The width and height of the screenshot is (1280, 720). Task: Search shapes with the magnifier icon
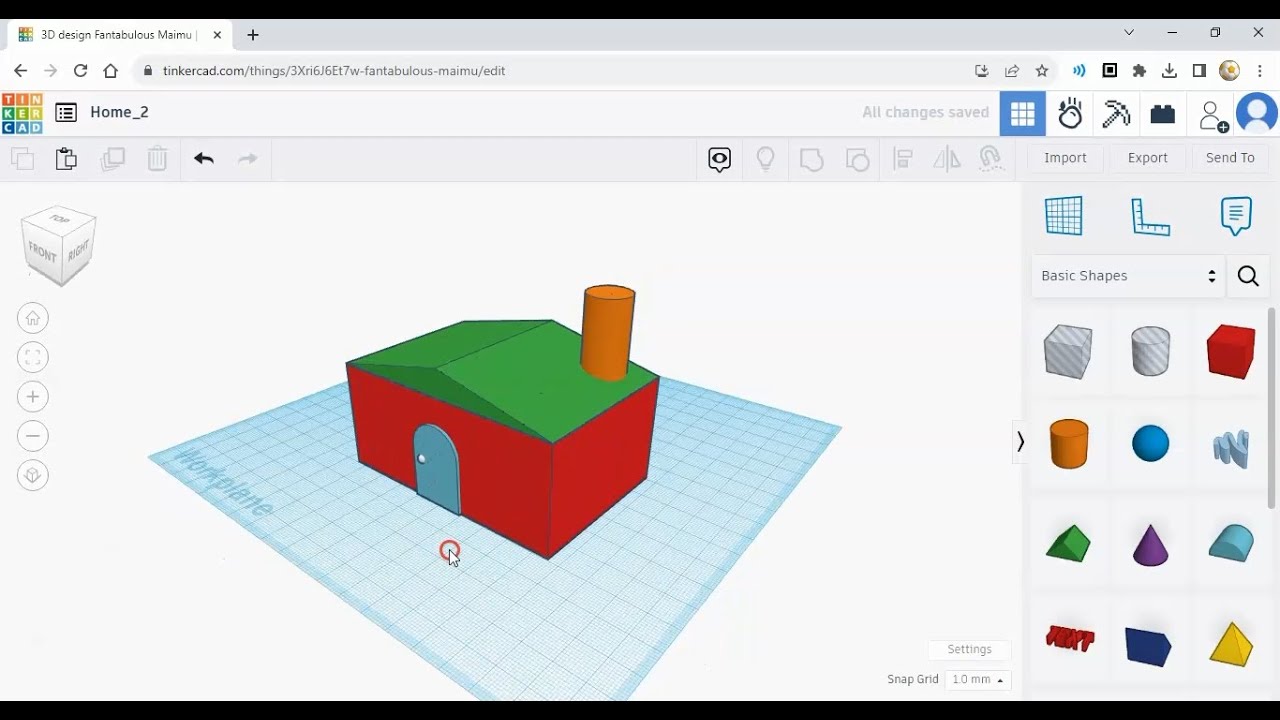1248,276
